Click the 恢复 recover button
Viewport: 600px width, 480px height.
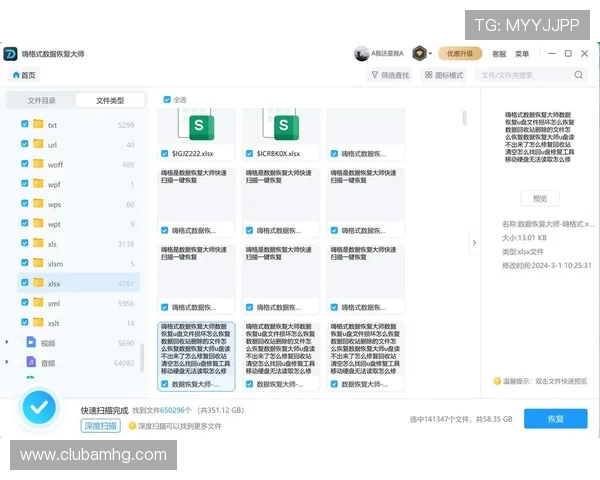pyautogui.click(x=556, y=419)
